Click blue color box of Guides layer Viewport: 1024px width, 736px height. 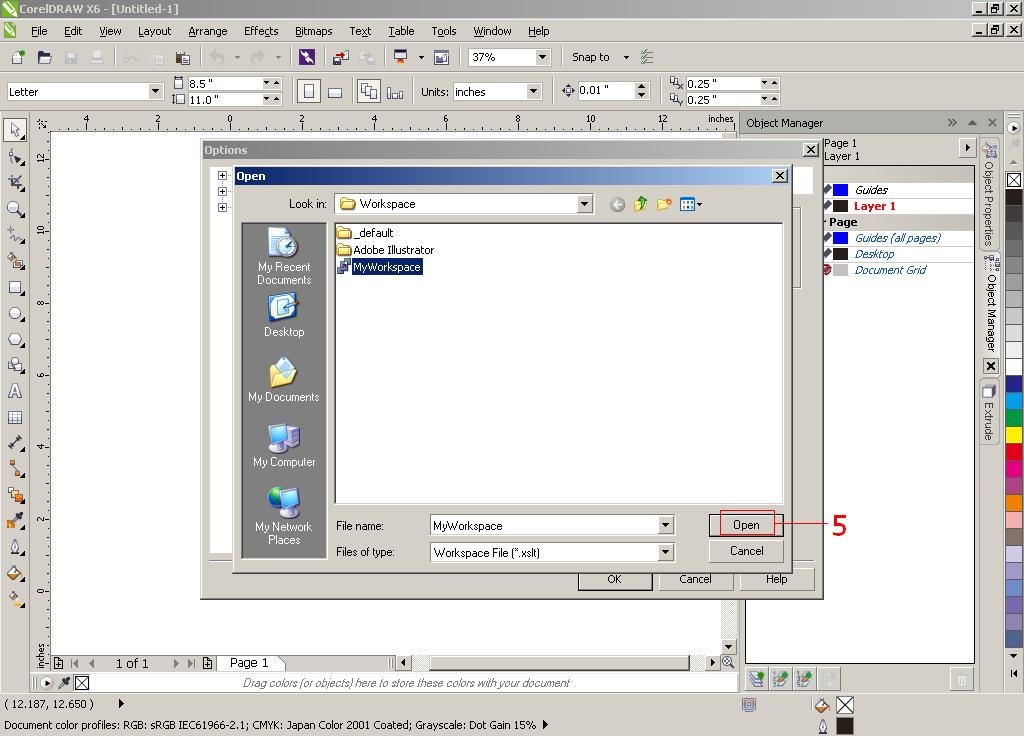(841, 189)
